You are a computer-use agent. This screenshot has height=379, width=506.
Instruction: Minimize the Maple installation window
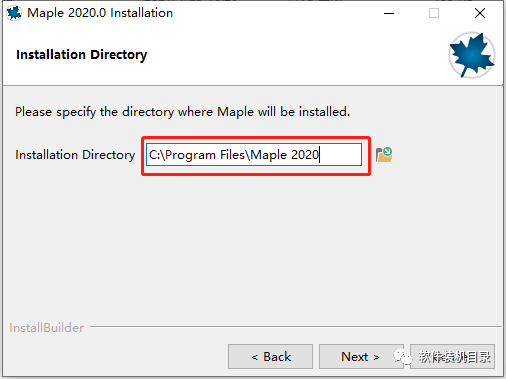(x=389, y=13)
